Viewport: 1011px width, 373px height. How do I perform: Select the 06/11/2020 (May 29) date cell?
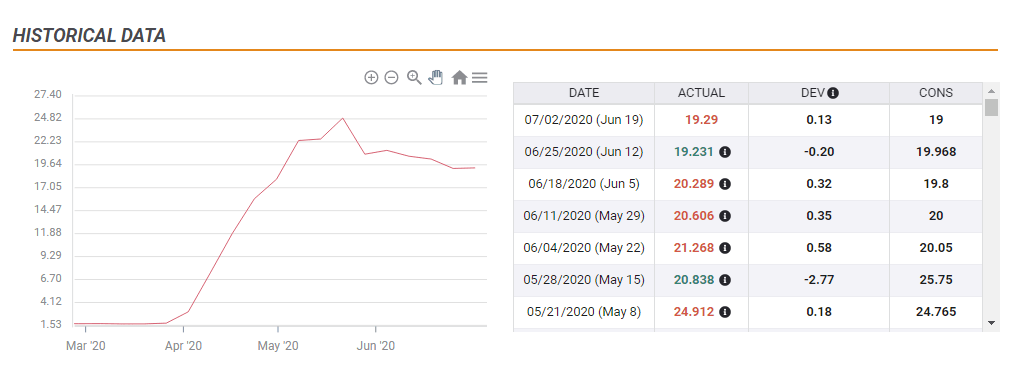(x=584, y=216)
